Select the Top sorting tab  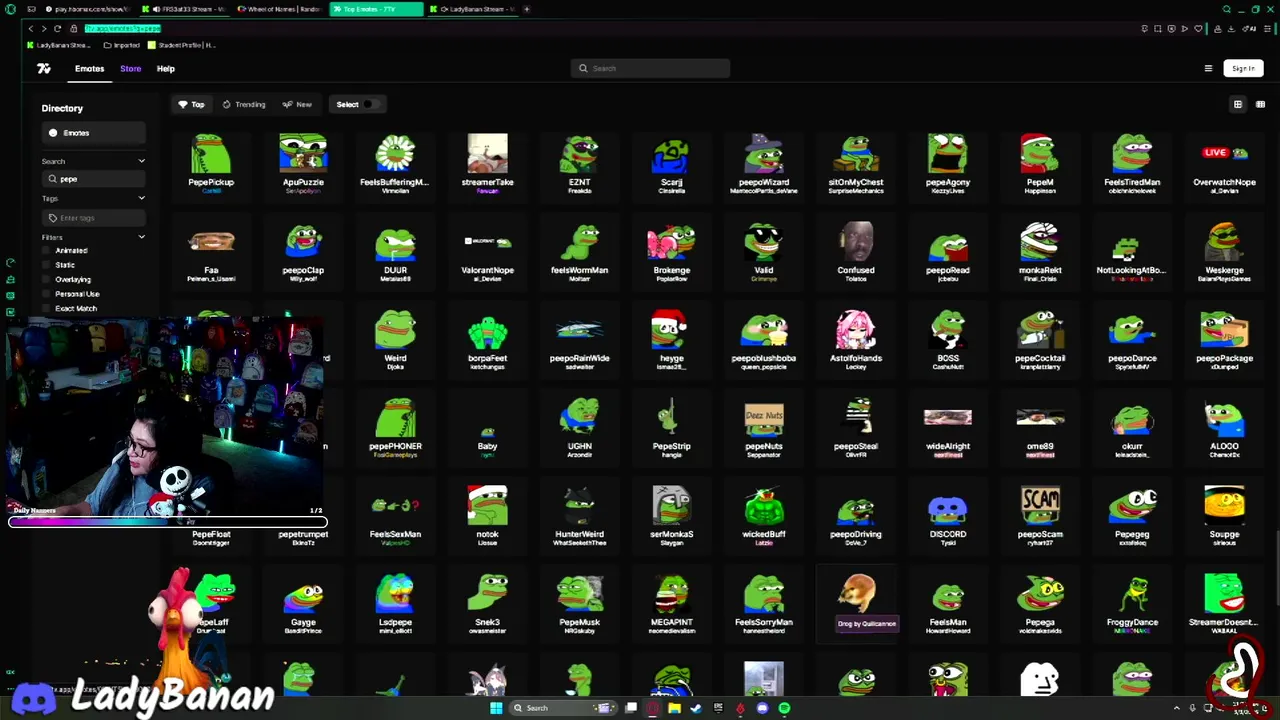point(191,104)
